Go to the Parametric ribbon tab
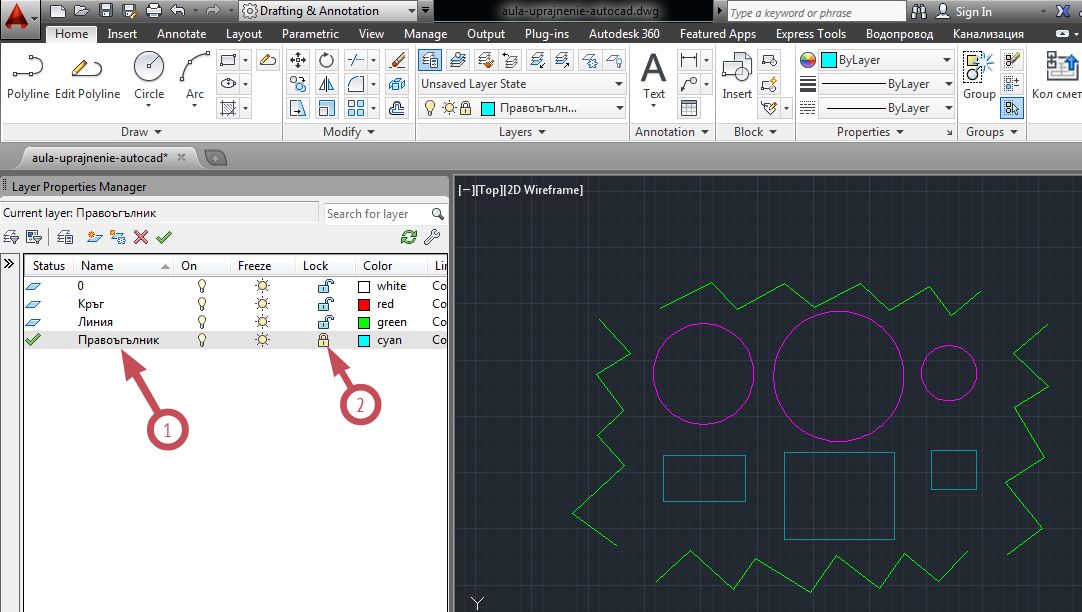This screenshot has width=1082, height=612. pos(310,34)
